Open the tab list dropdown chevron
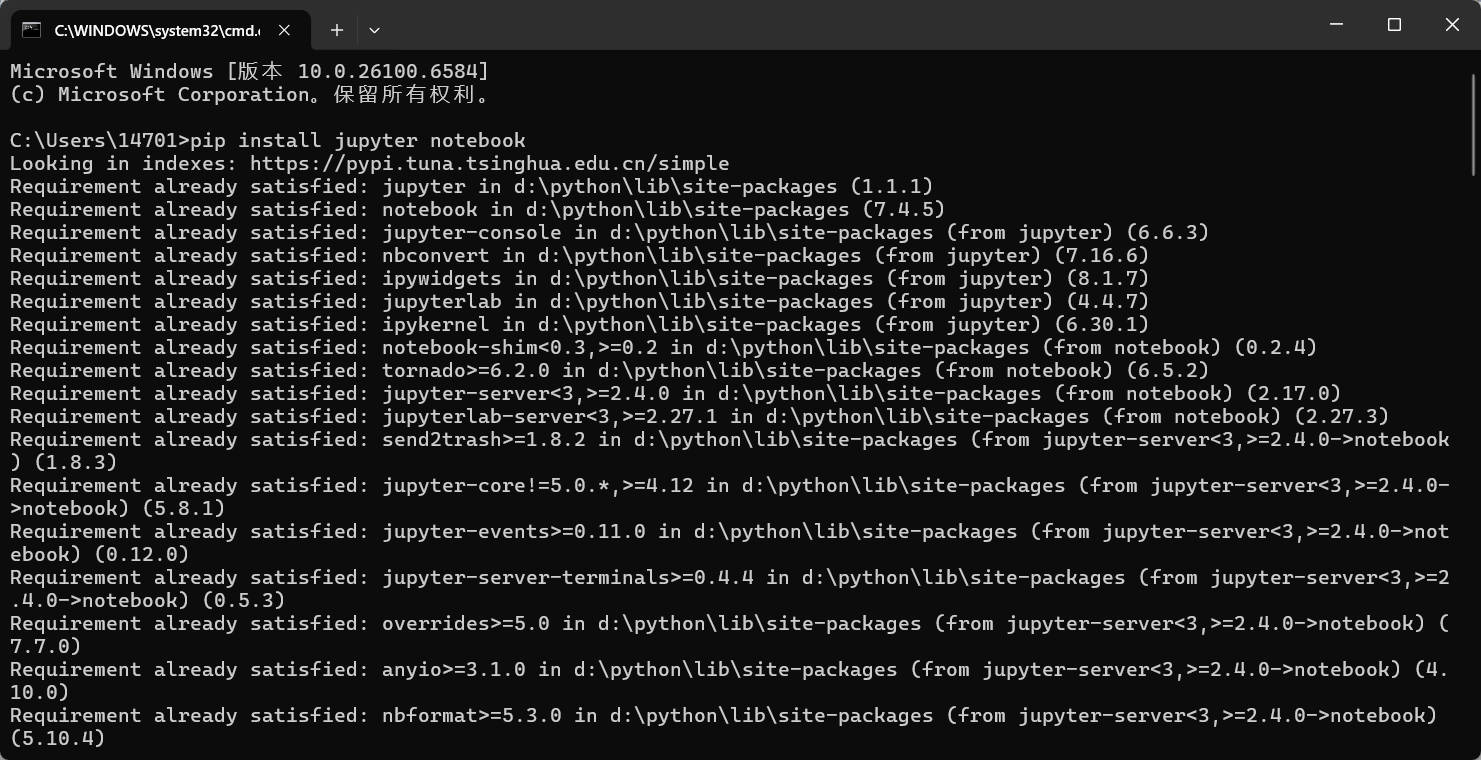This screenshot has height=760, width=1481. tap(374, 30)
